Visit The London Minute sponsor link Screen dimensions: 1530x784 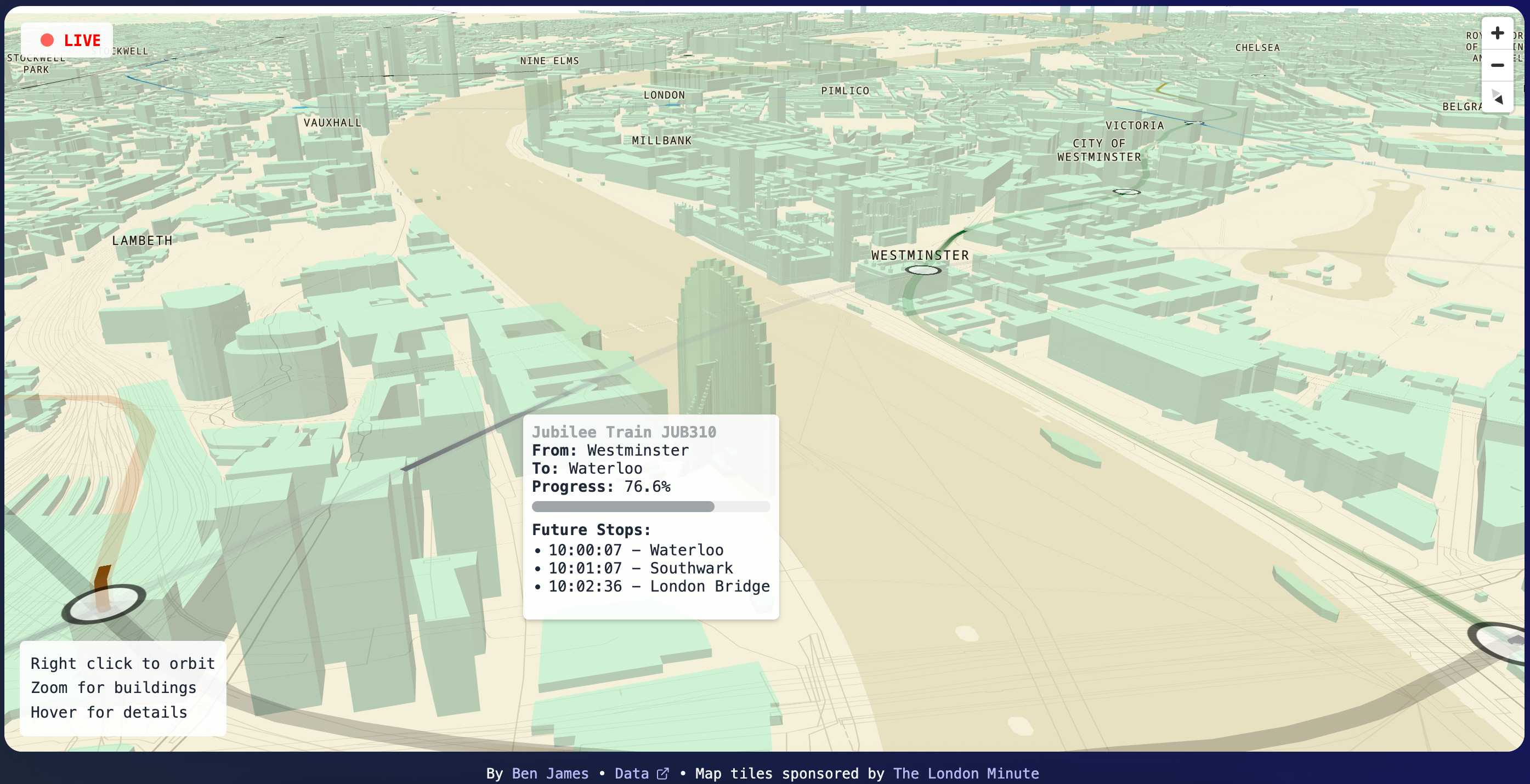[966, 773]
